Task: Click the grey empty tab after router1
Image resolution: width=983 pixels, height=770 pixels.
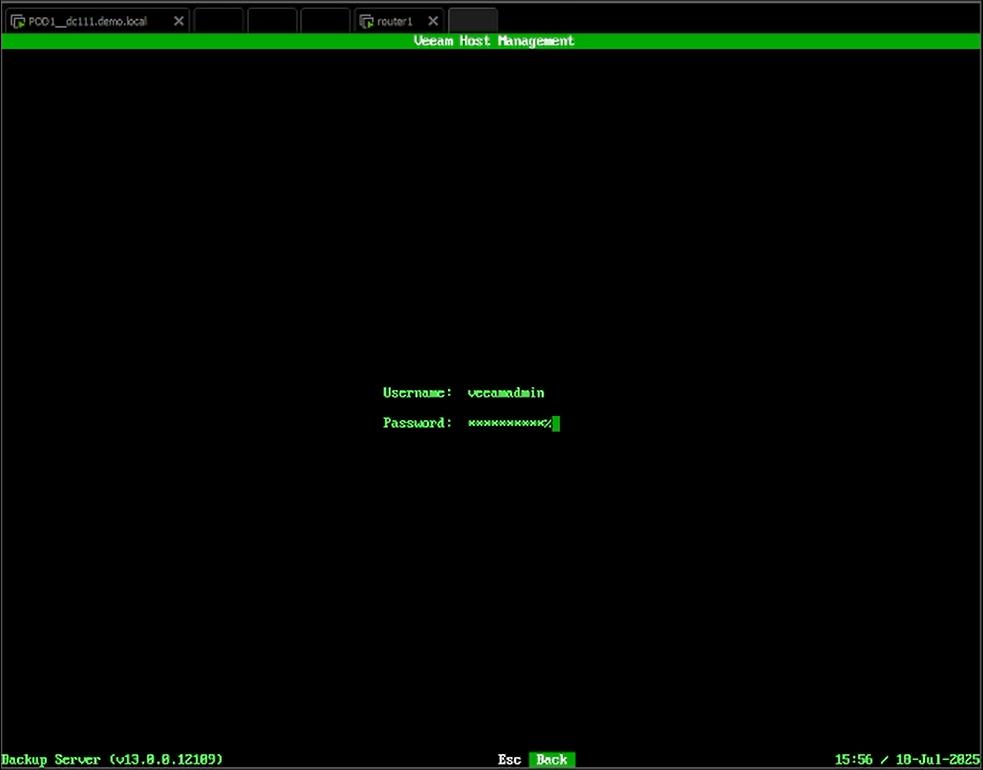Action: [x=473, y=21]
